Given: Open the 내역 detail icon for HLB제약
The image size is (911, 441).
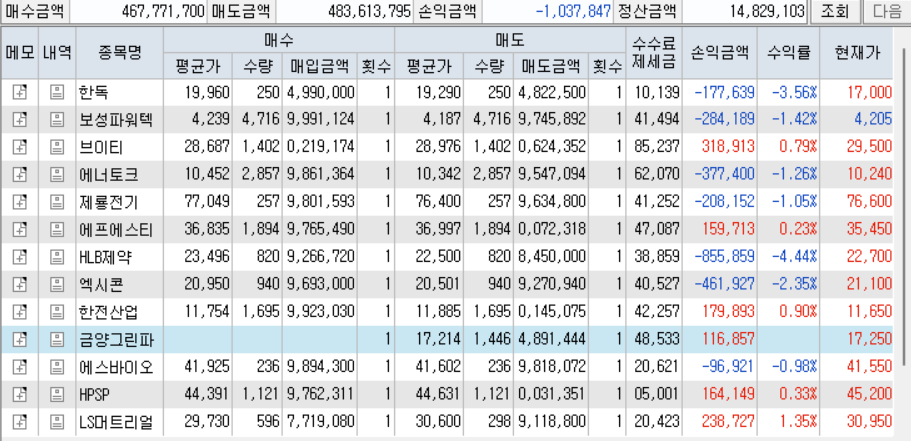Looking at the screenshot, I should pyautogui.click(x=57, y=257).
